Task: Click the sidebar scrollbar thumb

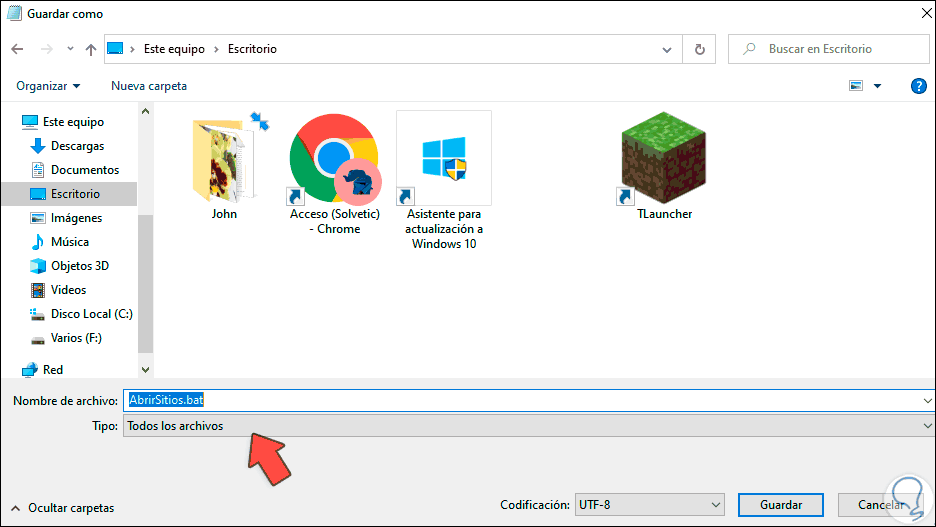Action: pyautogui.click(x=145, y=283)
